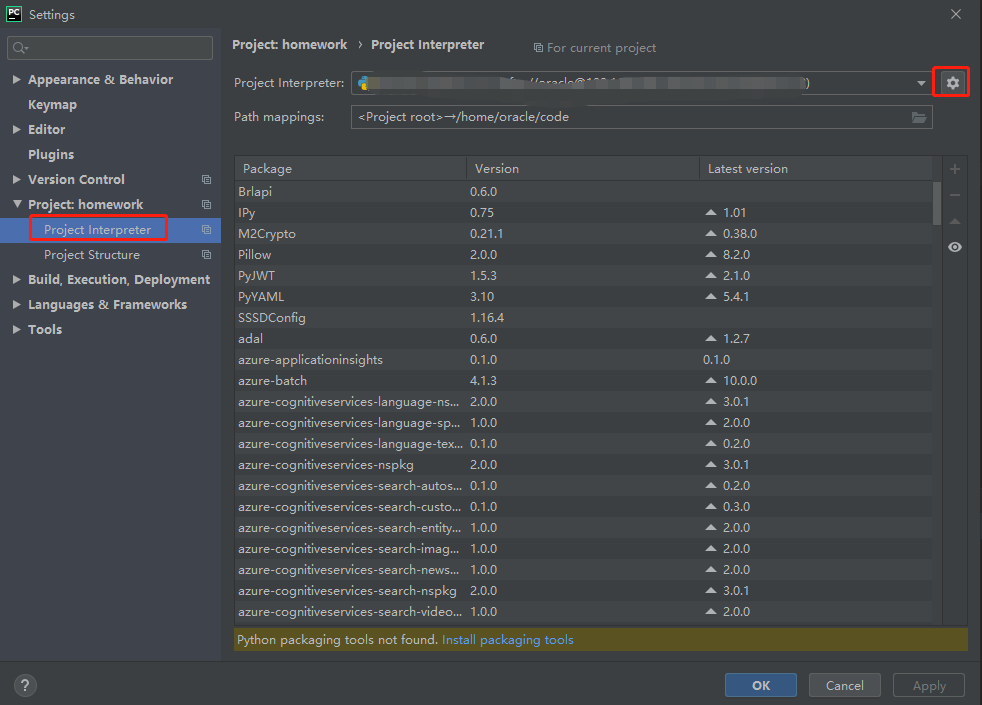Expand the Editor settings section
Screen dimensions: 982x705
point(17,130)
